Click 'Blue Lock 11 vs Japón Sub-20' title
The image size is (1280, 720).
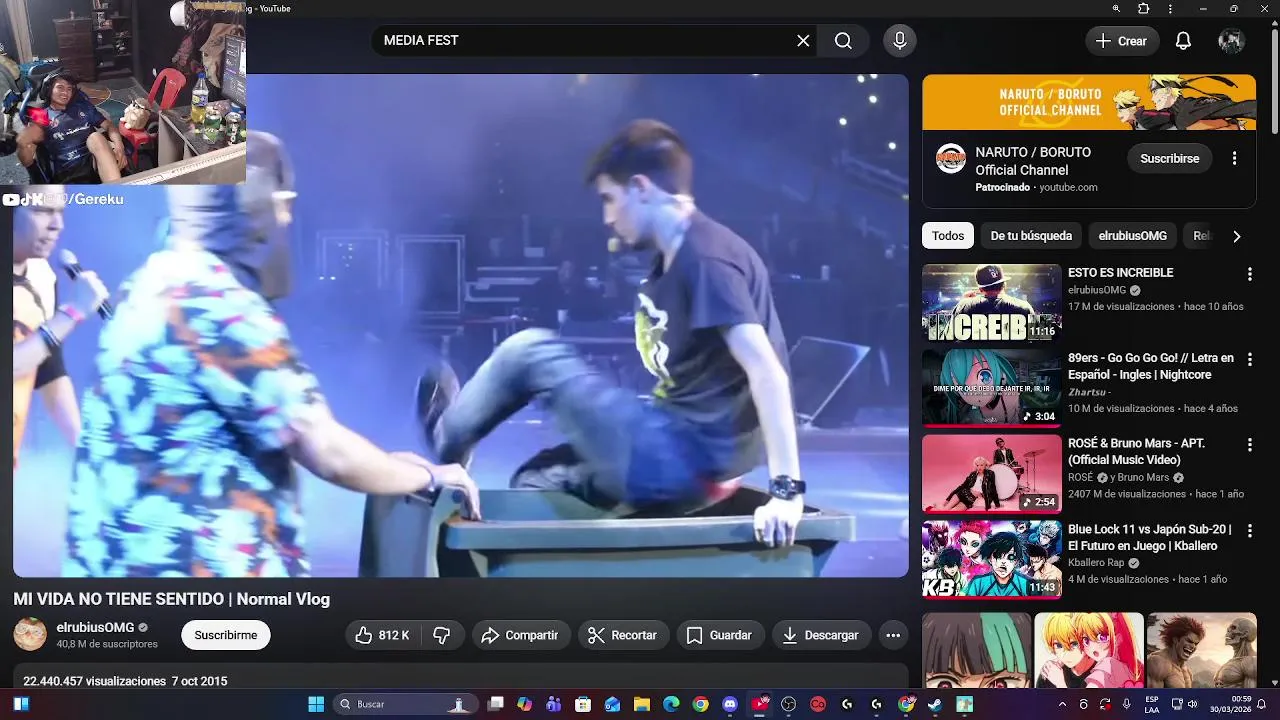coord(1150,537)
